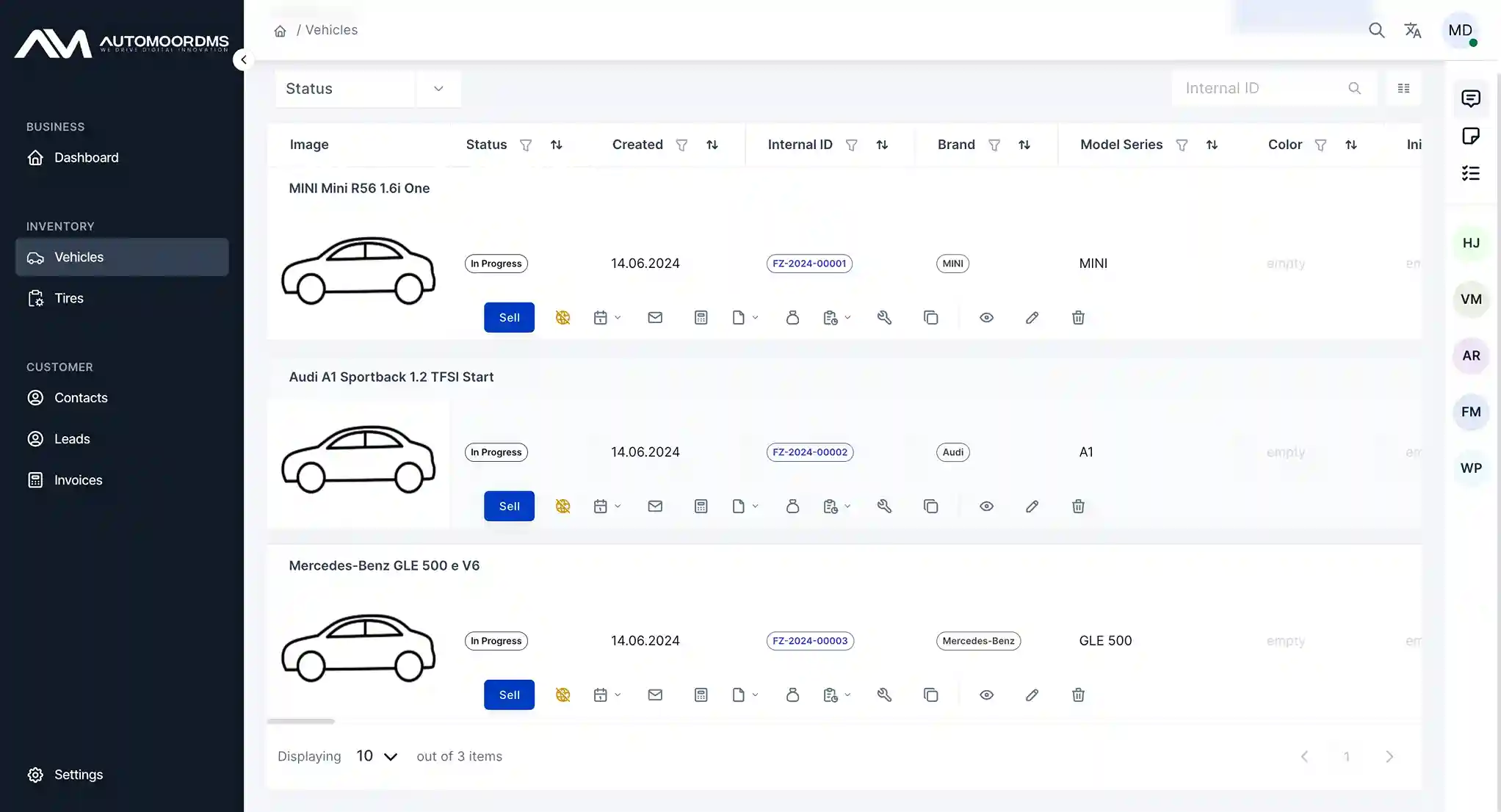Click internal ID tag FZ-2024-00002
1501x812 pixels.
(x=810, y=452)
